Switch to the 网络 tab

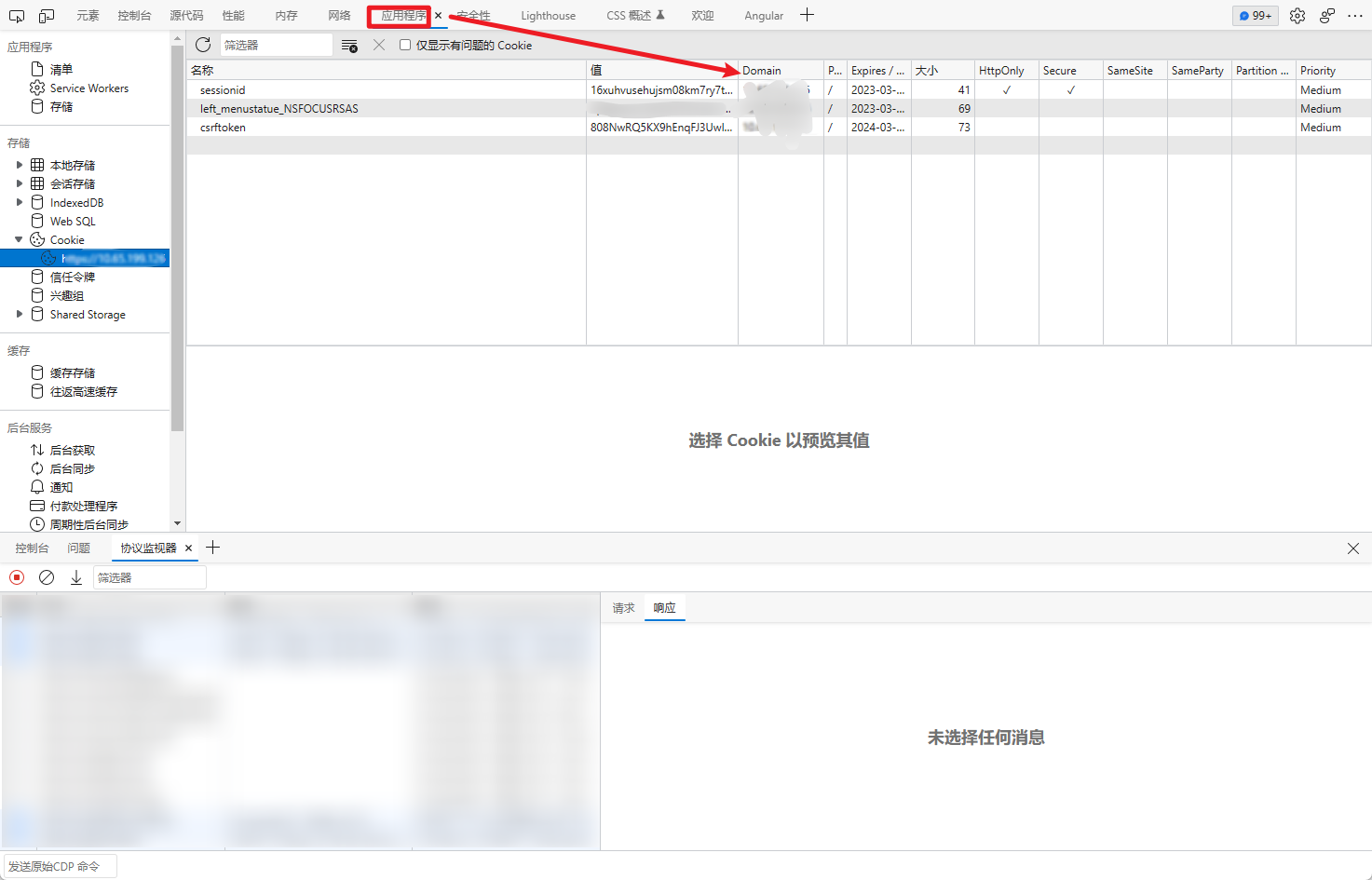tap(339, 16)
